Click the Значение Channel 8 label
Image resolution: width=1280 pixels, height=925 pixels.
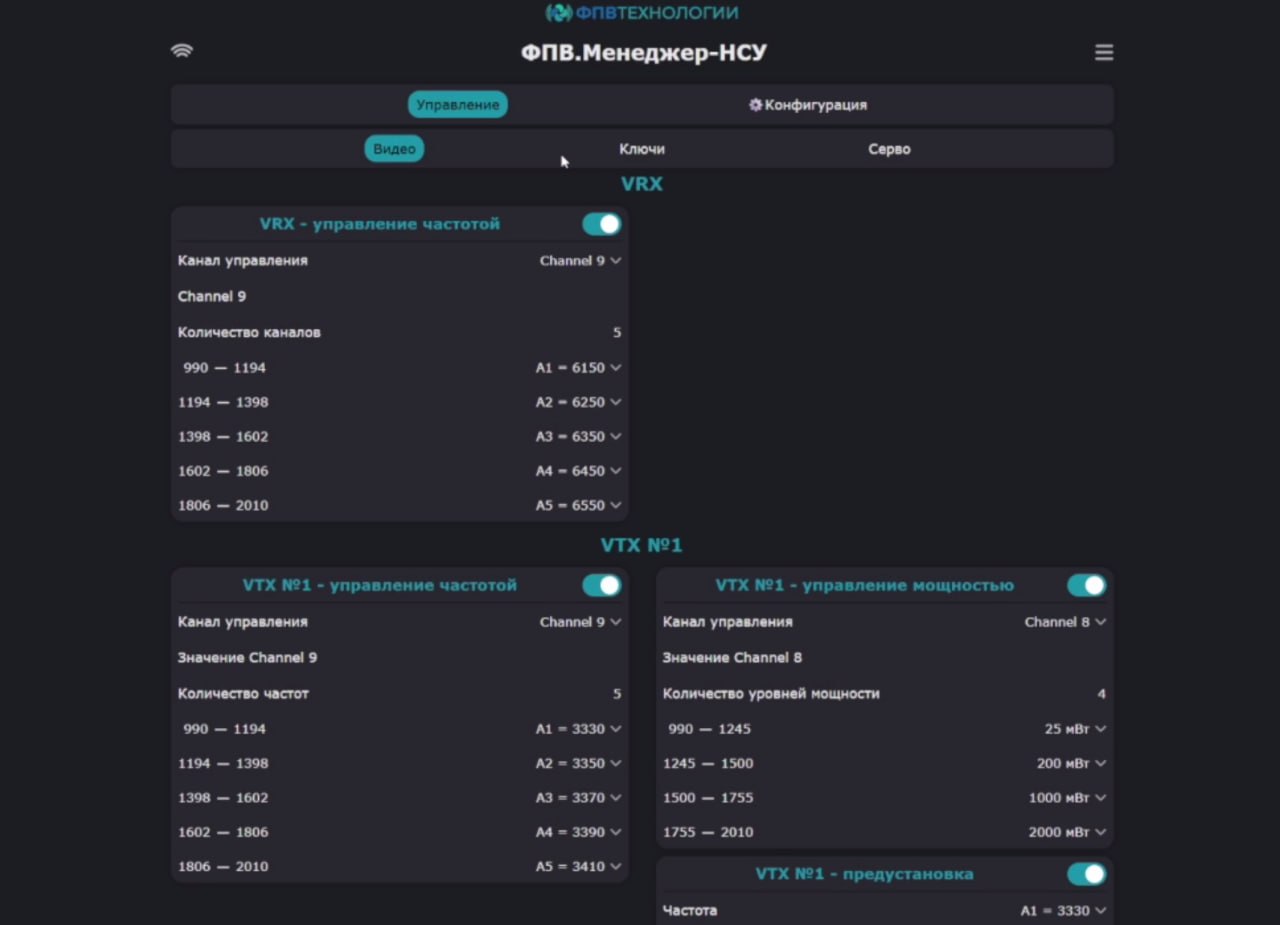coord(732,658)
